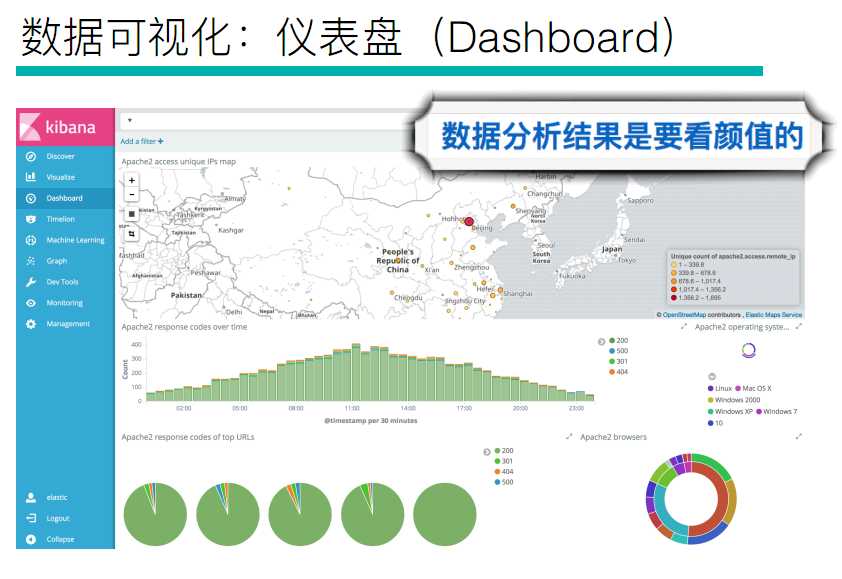Click the operating systems donut chart
Image resolution: width=842 pixels, height=579 pixels.
pos(749,351)
